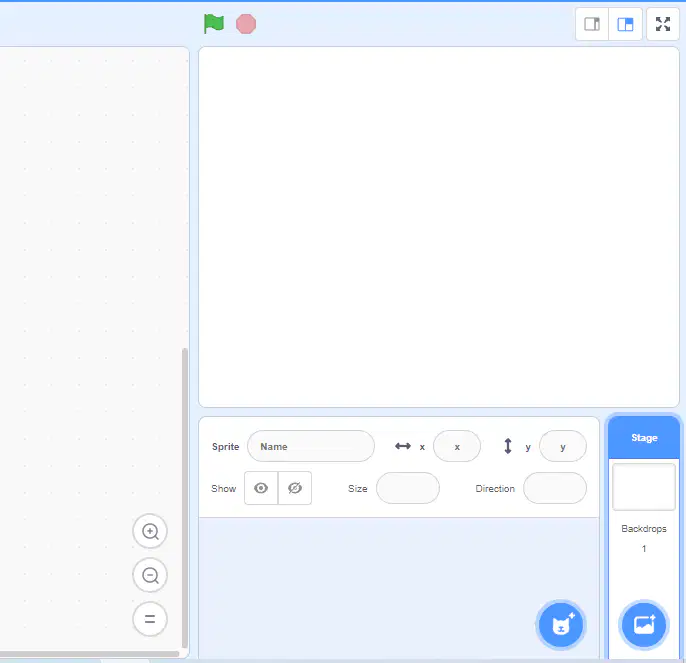Click the workspace vertical scrollbar
The width and height of the screenshot is (686, 663).
pyautogui.click(x=185, y=498)
